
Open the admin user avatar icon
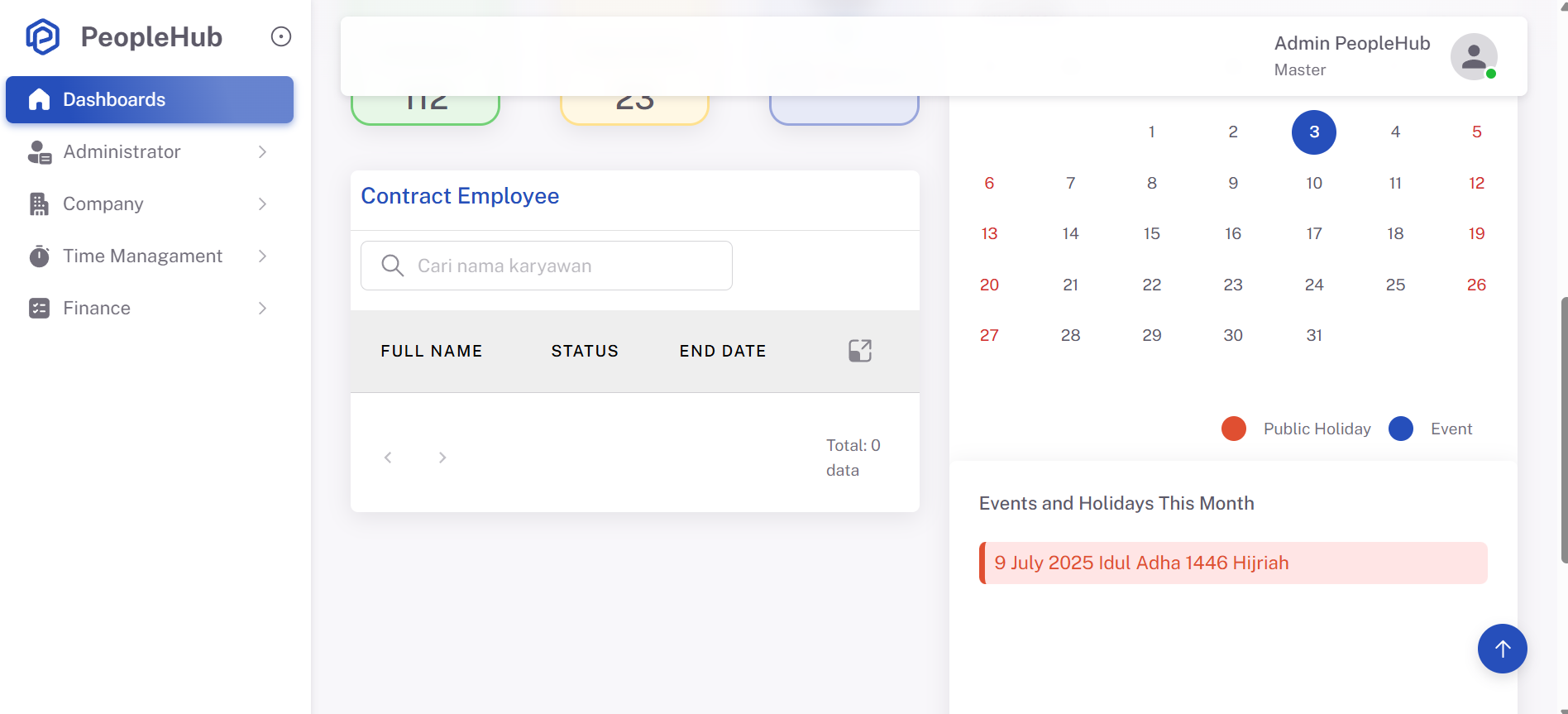click(1474, 56)
